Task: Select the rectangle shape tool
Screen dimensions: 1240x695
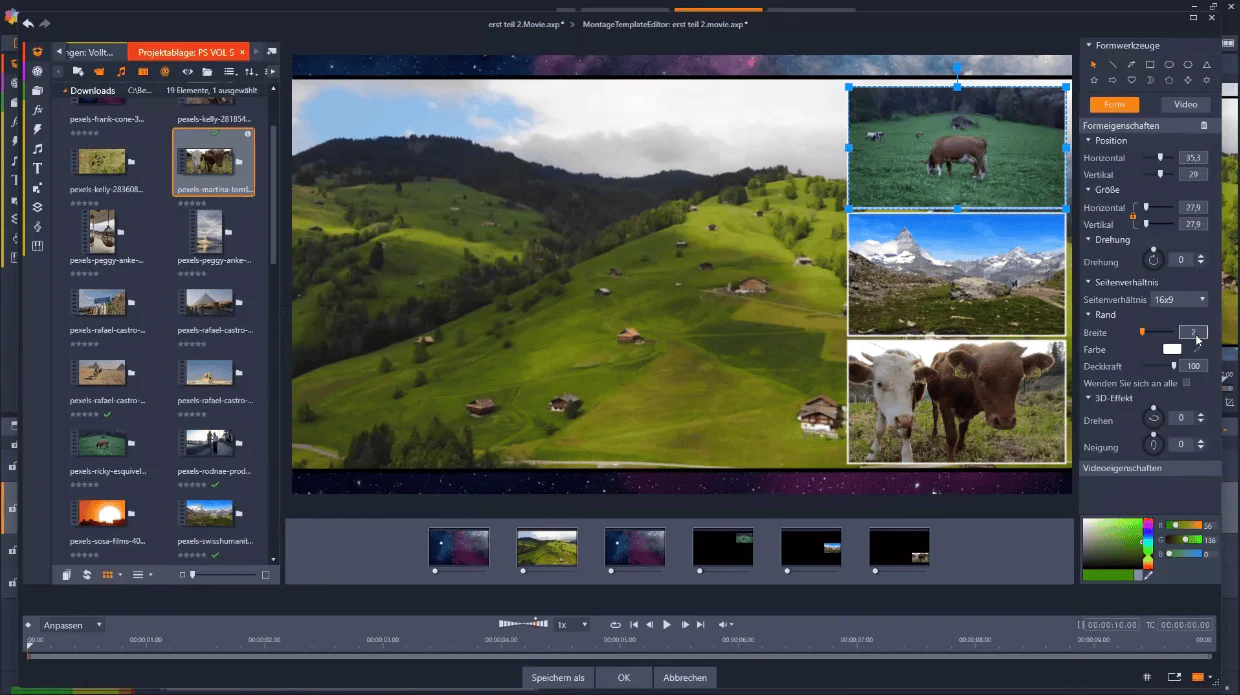Action: tap(1150, 64)
